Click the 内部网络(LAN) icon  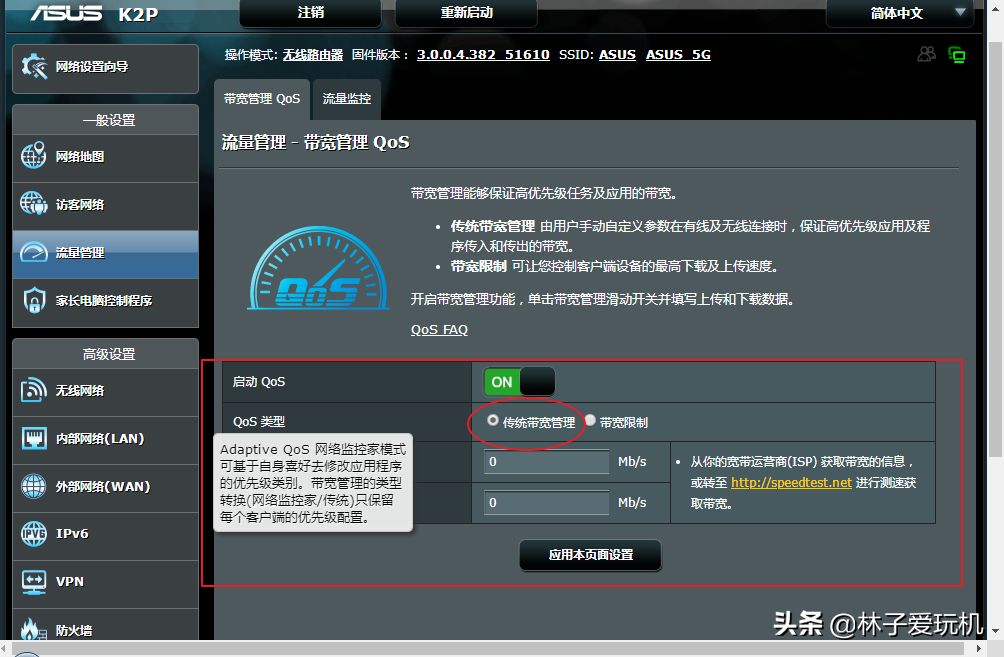(33, 438)
